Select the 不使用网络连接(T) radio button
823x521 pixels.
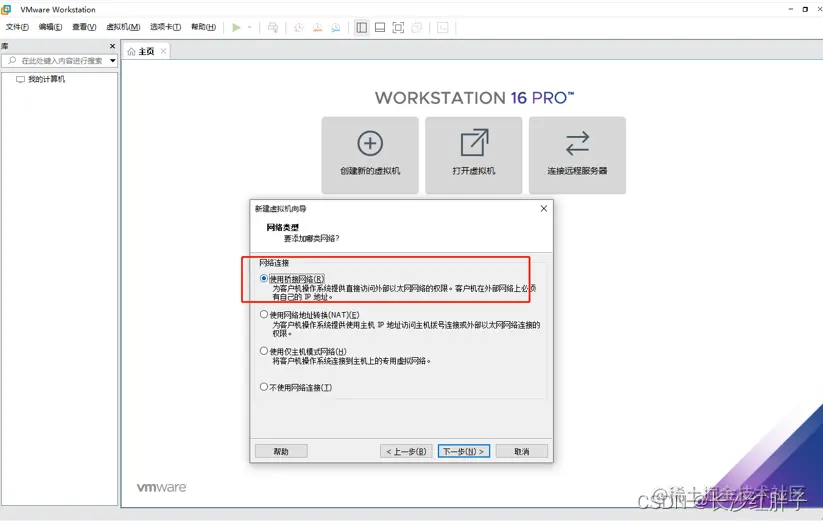coord(264,387)
